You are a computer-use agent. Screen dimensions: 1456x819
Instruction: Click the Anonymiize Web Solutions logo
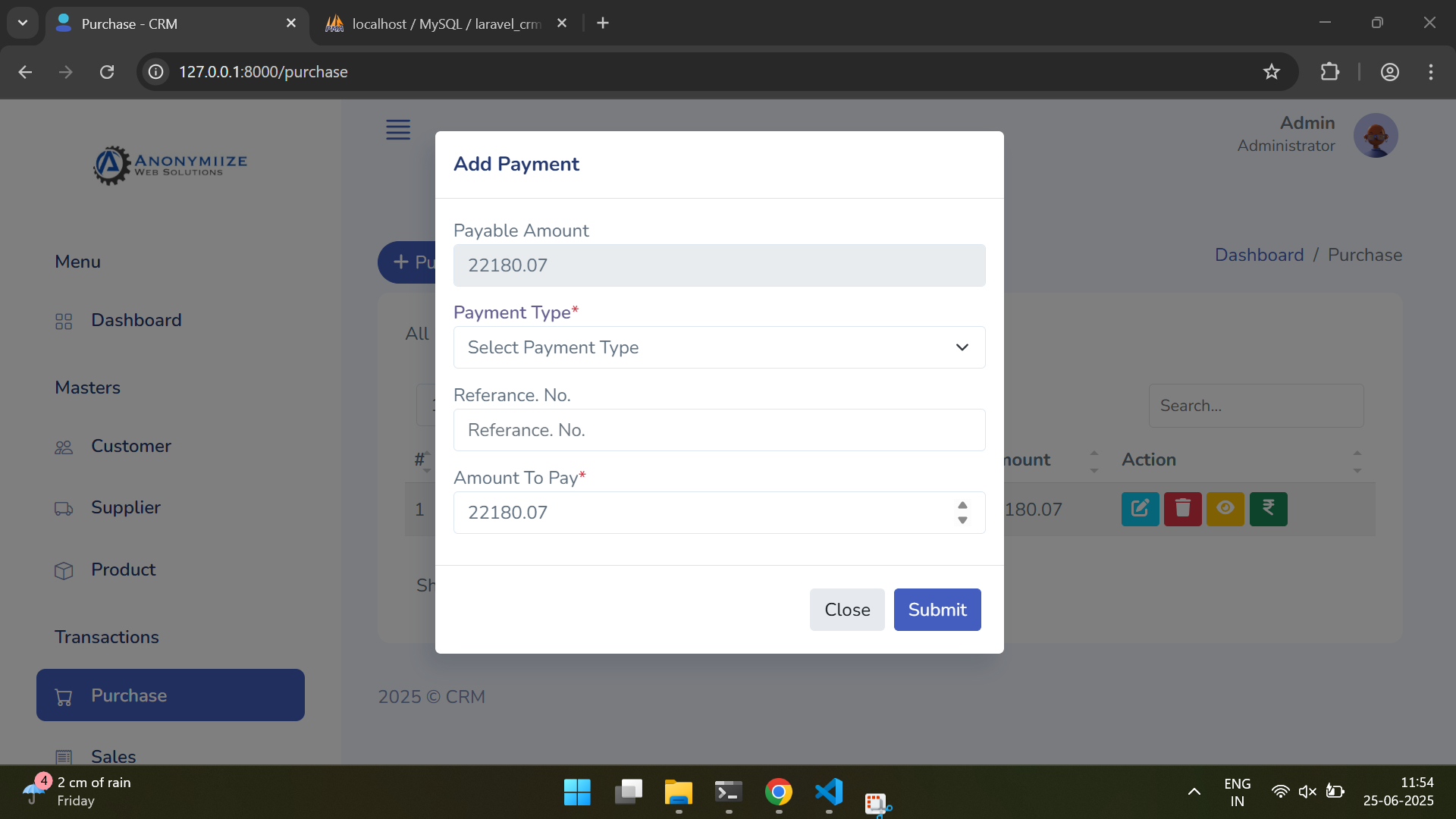point(171,165)
